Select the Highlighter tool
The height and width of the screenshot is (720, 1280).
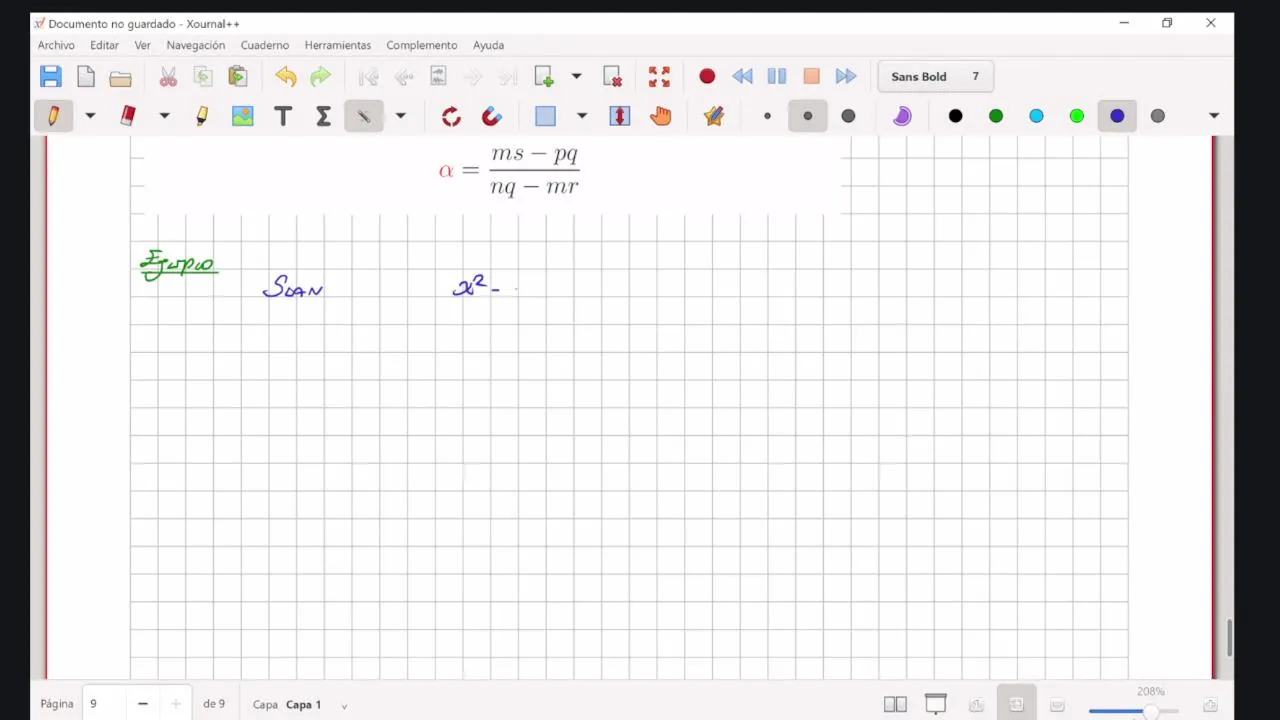202,116
